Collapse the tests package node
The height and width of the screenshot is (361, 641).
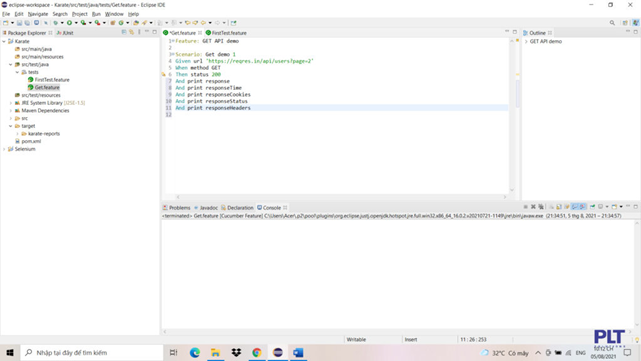pos(17,72)
